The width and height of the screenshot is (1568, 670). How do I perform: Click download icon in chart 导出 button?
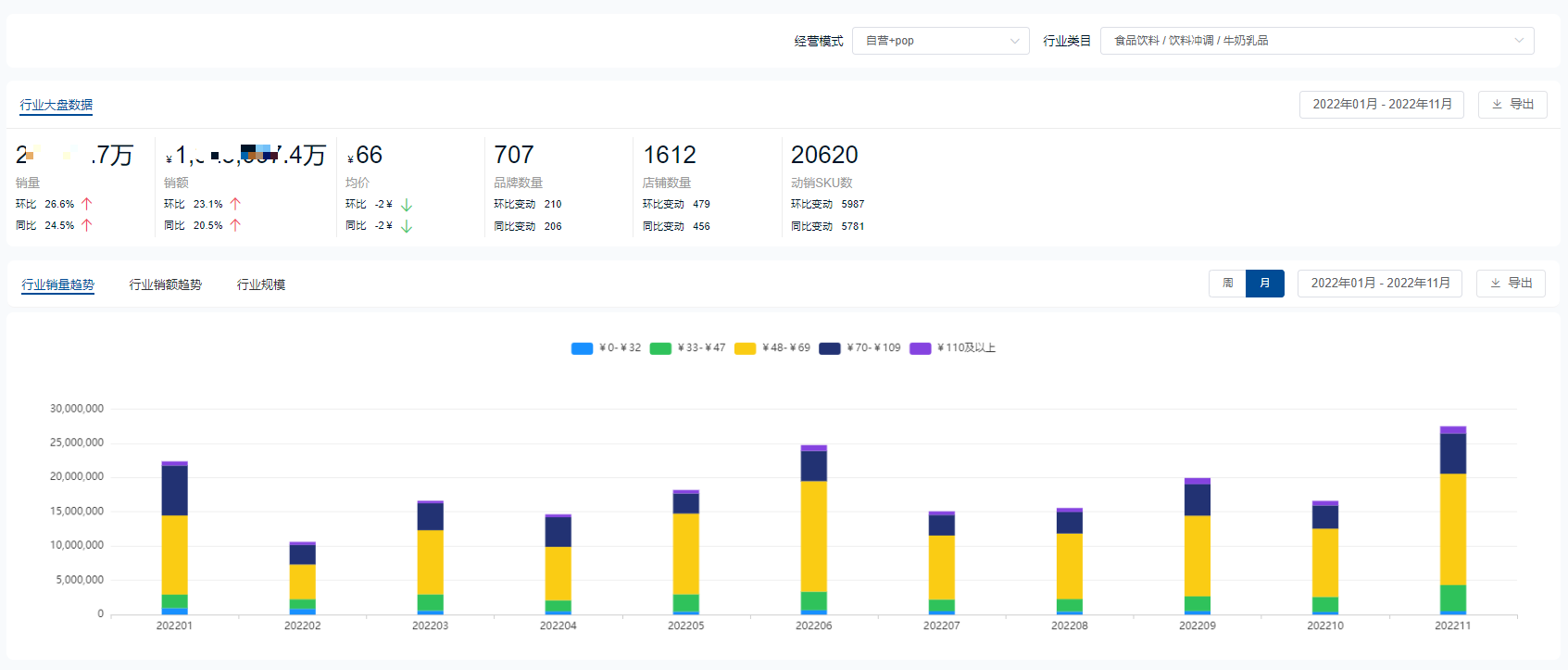(x=1495, y=284)
